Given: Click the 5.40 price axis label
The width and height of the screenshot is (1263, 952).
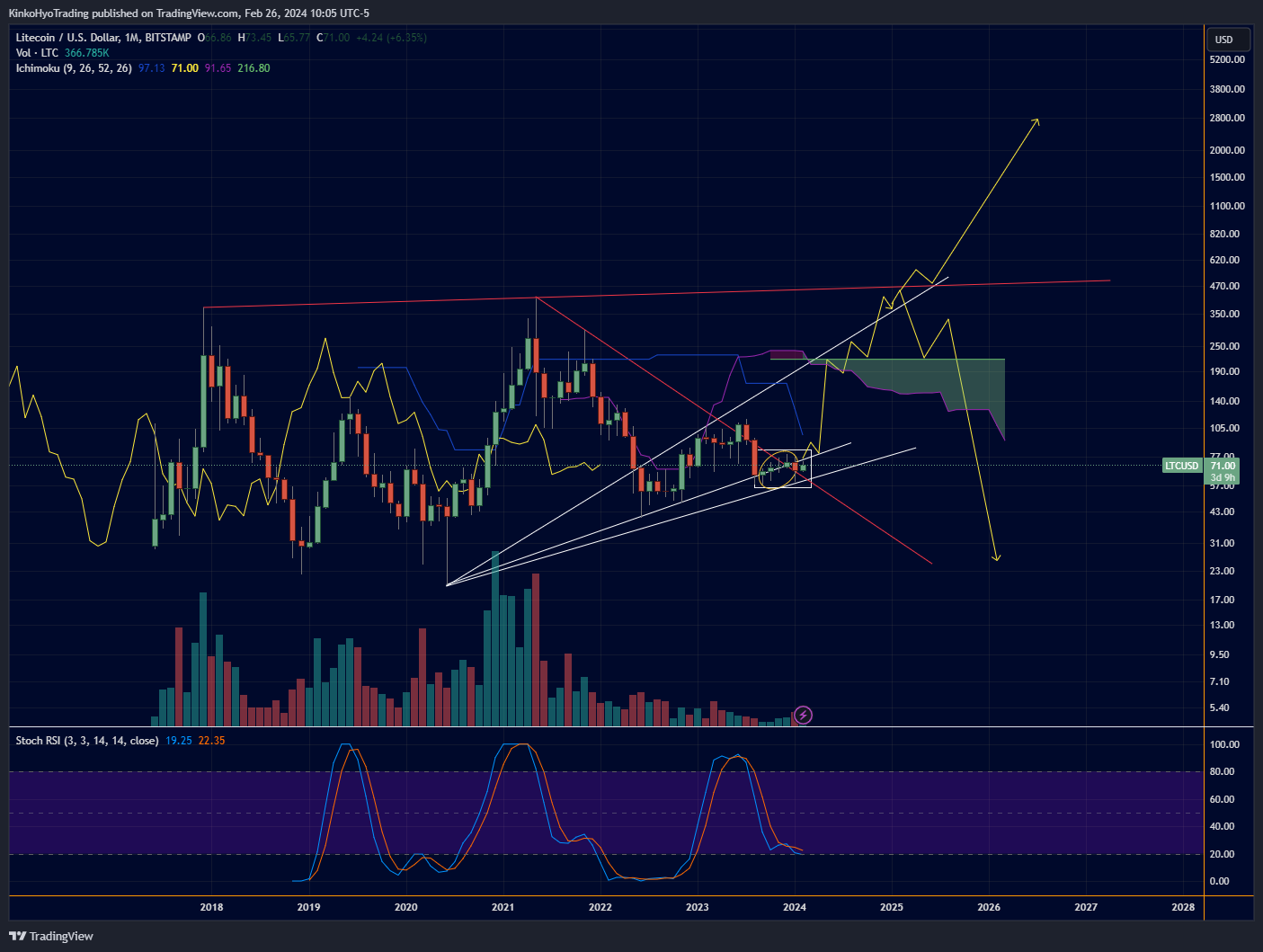Looking at the screenshot, I should coord(1220,707).
